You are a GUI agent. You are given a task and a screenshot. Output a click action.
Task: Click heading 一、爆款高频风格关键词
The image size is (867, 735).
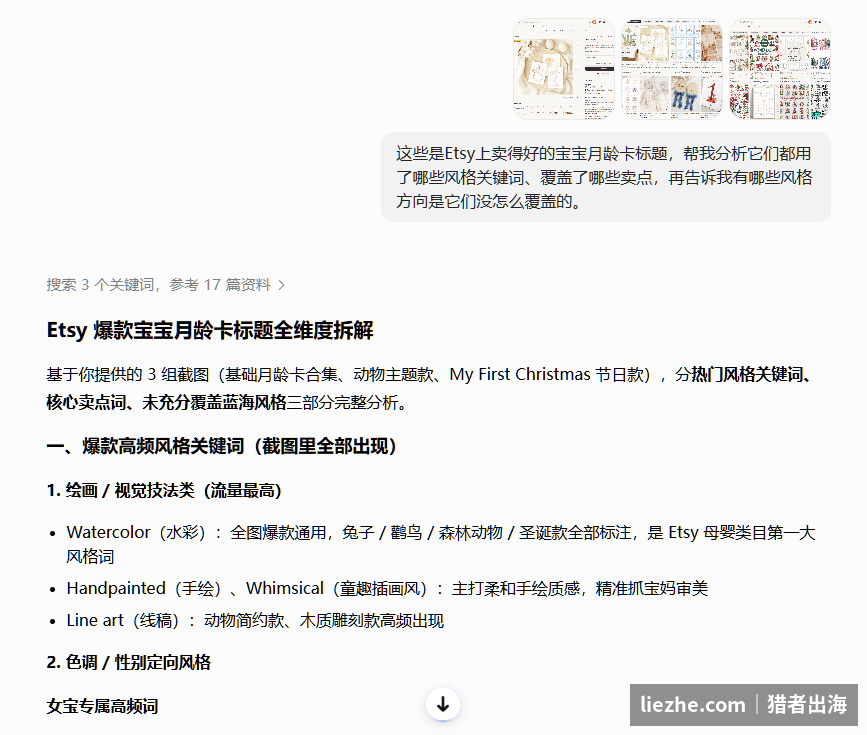click(x=222, y=446)
